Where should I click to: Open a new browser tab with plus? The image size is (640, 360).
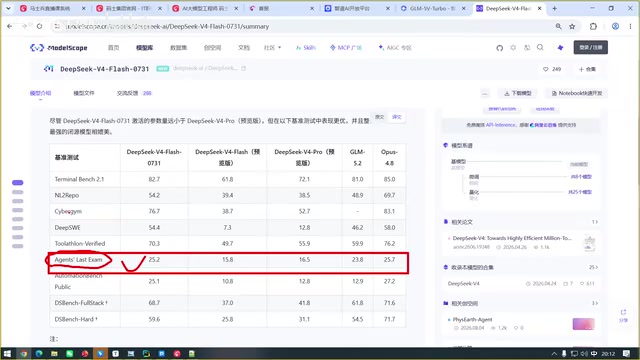(x=554, y=8)
